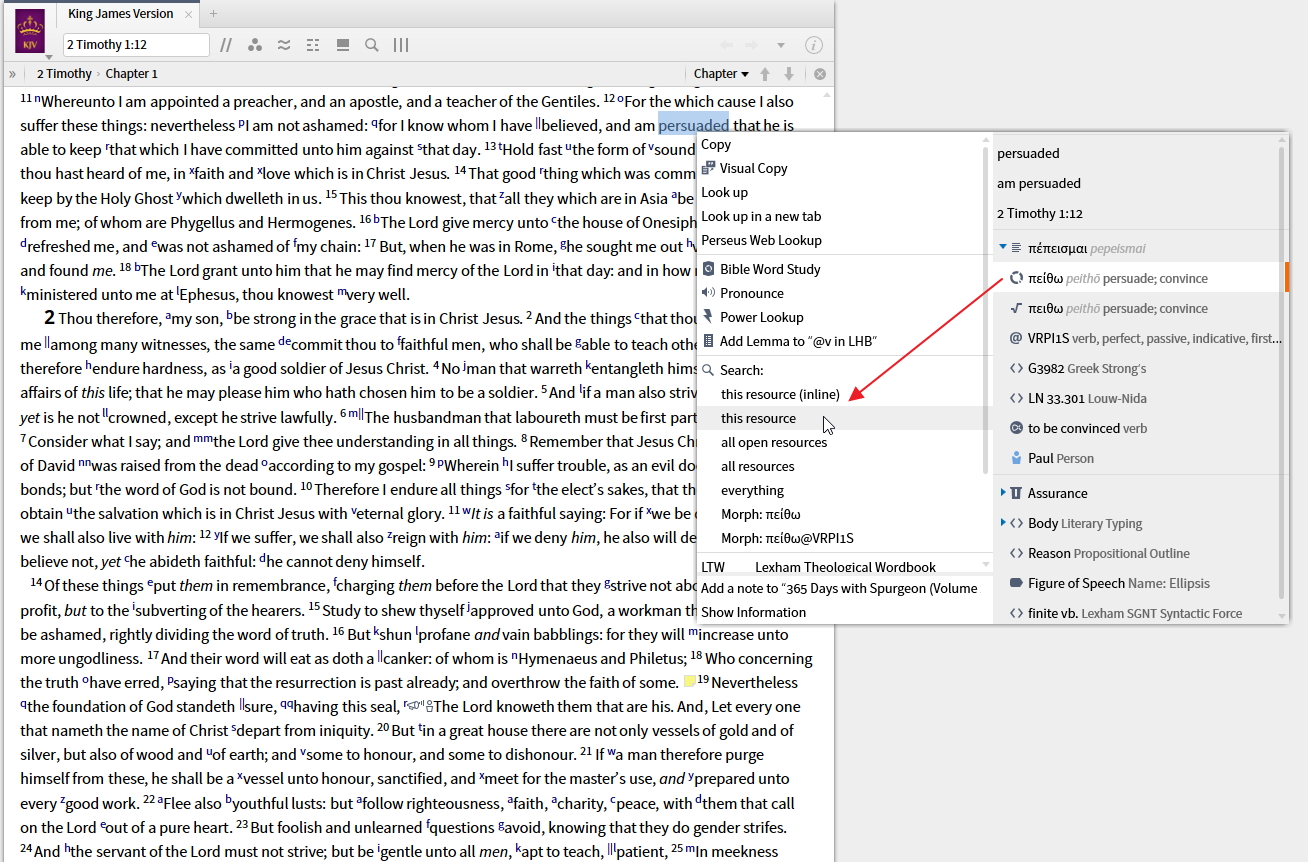The width and height of the screenshot is (1308, 862).
Task: Select the finite vb. Syntactic Force row
Action: point(1137,613)
